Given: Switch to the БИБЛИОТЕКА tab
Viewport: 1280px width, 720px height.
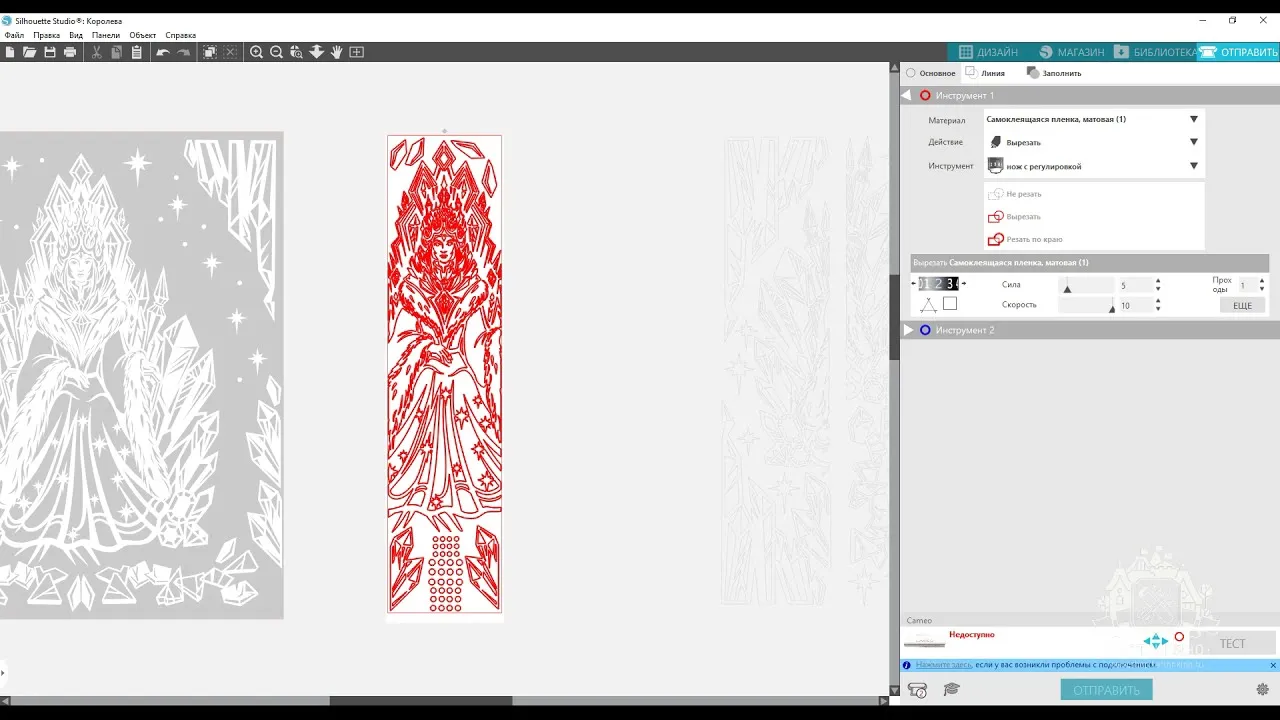Looking at the screenshot, I should tap(1154, 52).
